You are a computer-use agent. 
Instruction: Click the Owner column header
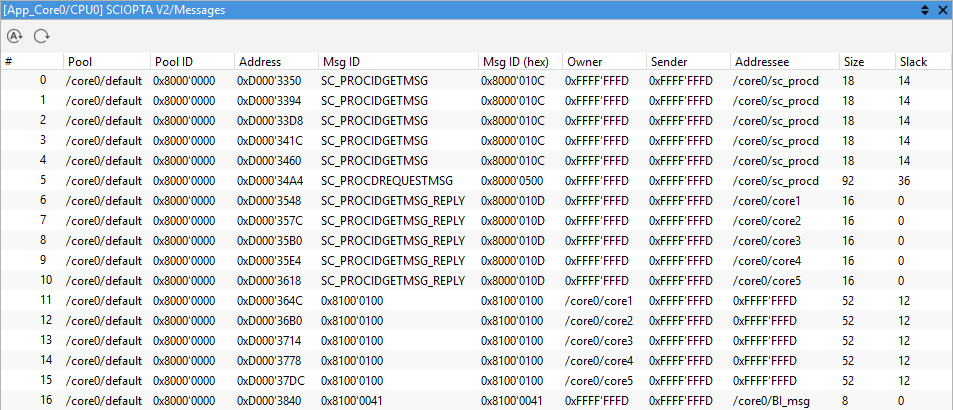[x=584, y=62]
